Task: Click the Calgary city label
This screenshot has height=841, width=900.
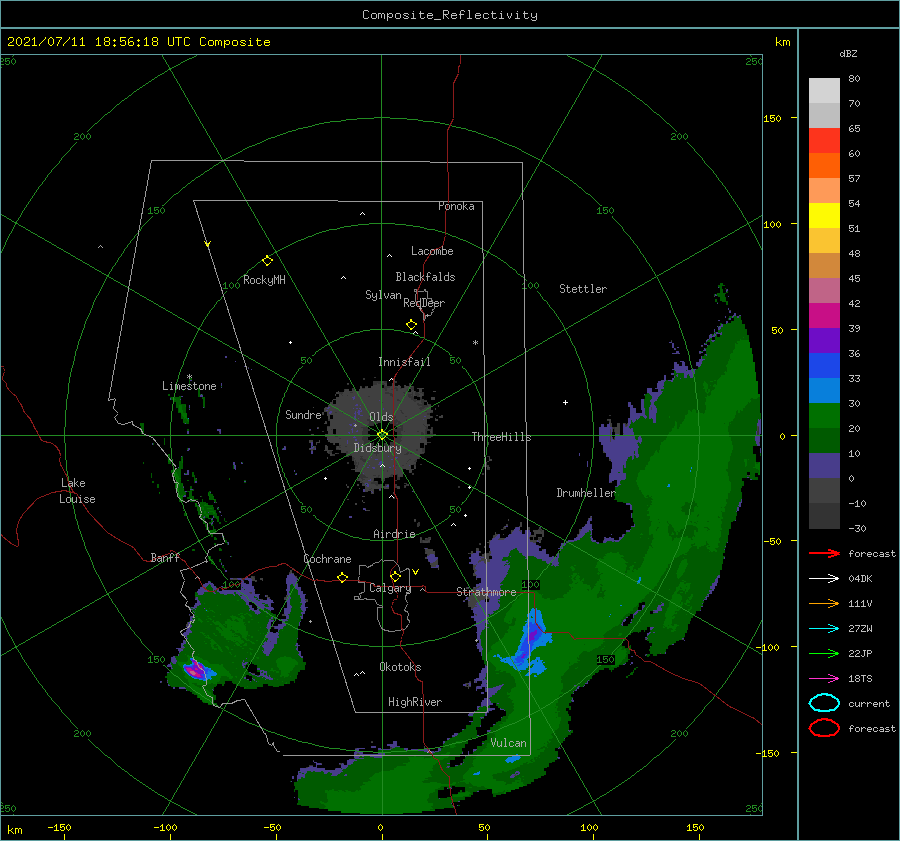Action: [x=390, y=588]
